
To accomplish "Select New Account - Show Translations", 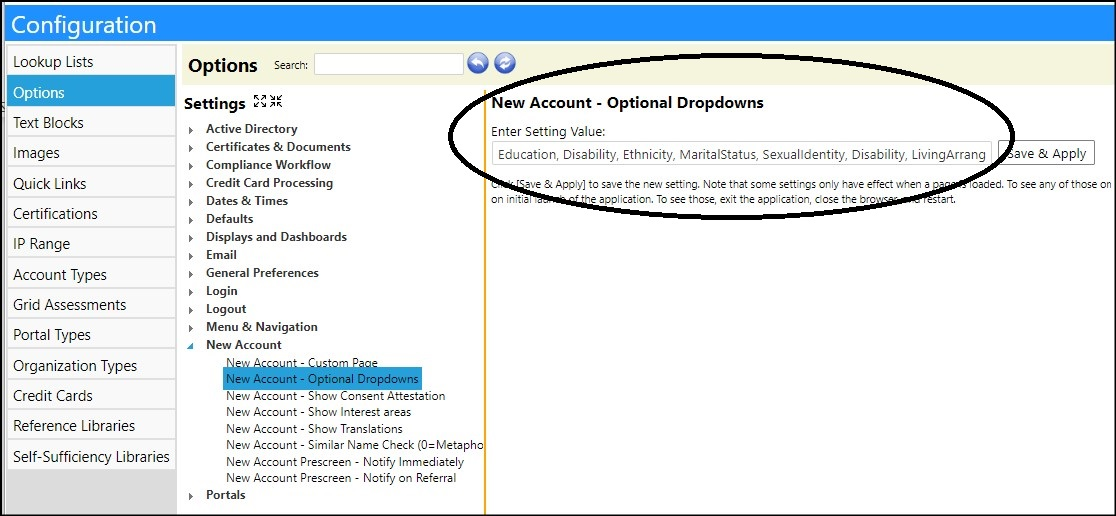I will coord(314,429).
